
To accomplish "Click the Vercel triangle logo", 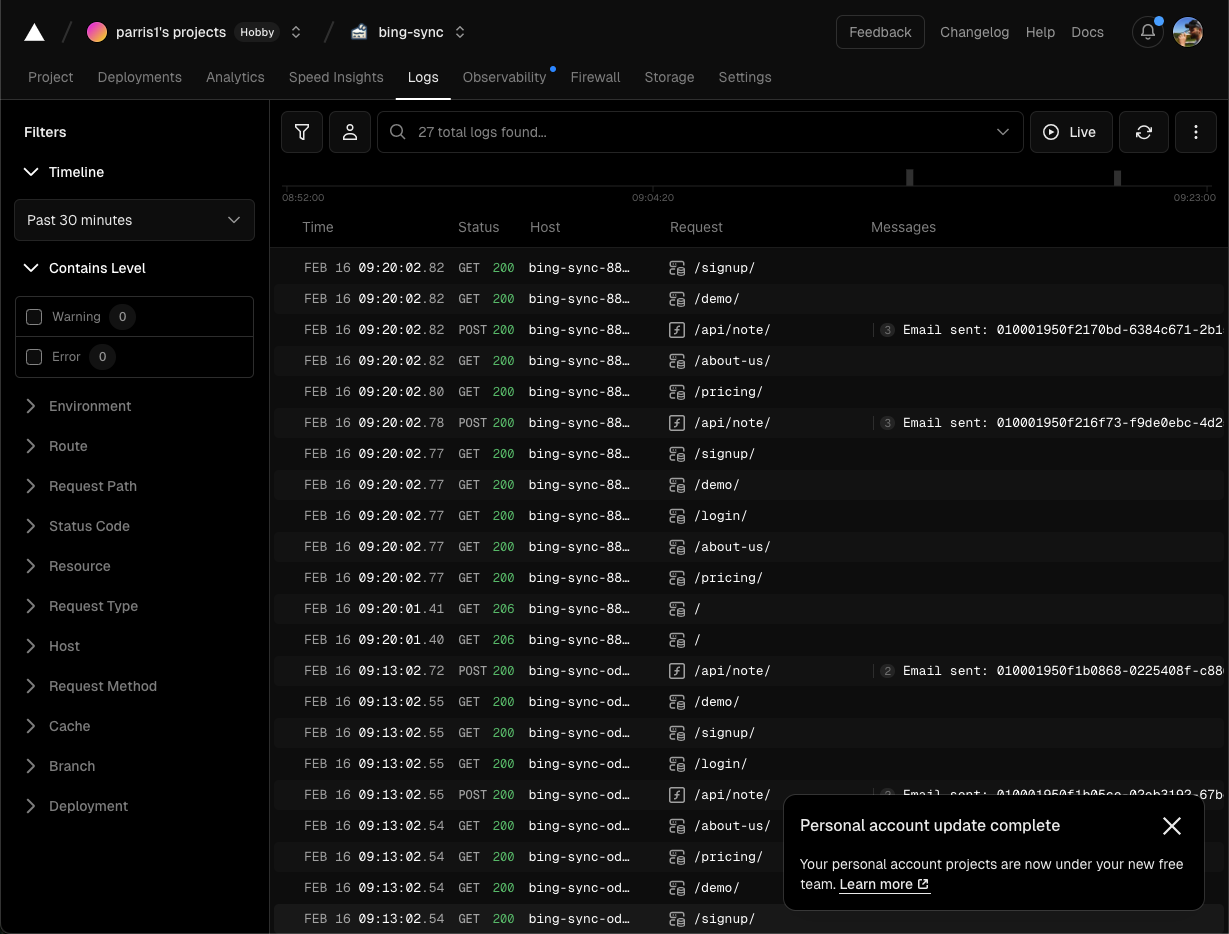I will 34,32.
